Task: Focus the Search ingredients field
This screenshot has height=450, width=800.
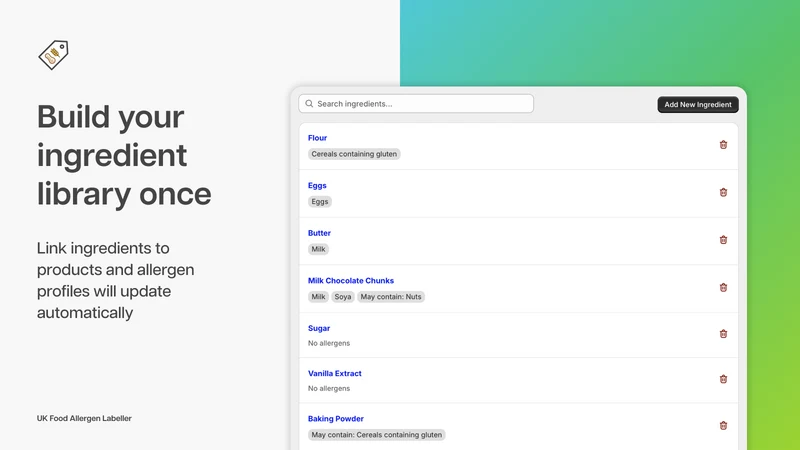Action: pyautogui.click(x=416, y=104)
